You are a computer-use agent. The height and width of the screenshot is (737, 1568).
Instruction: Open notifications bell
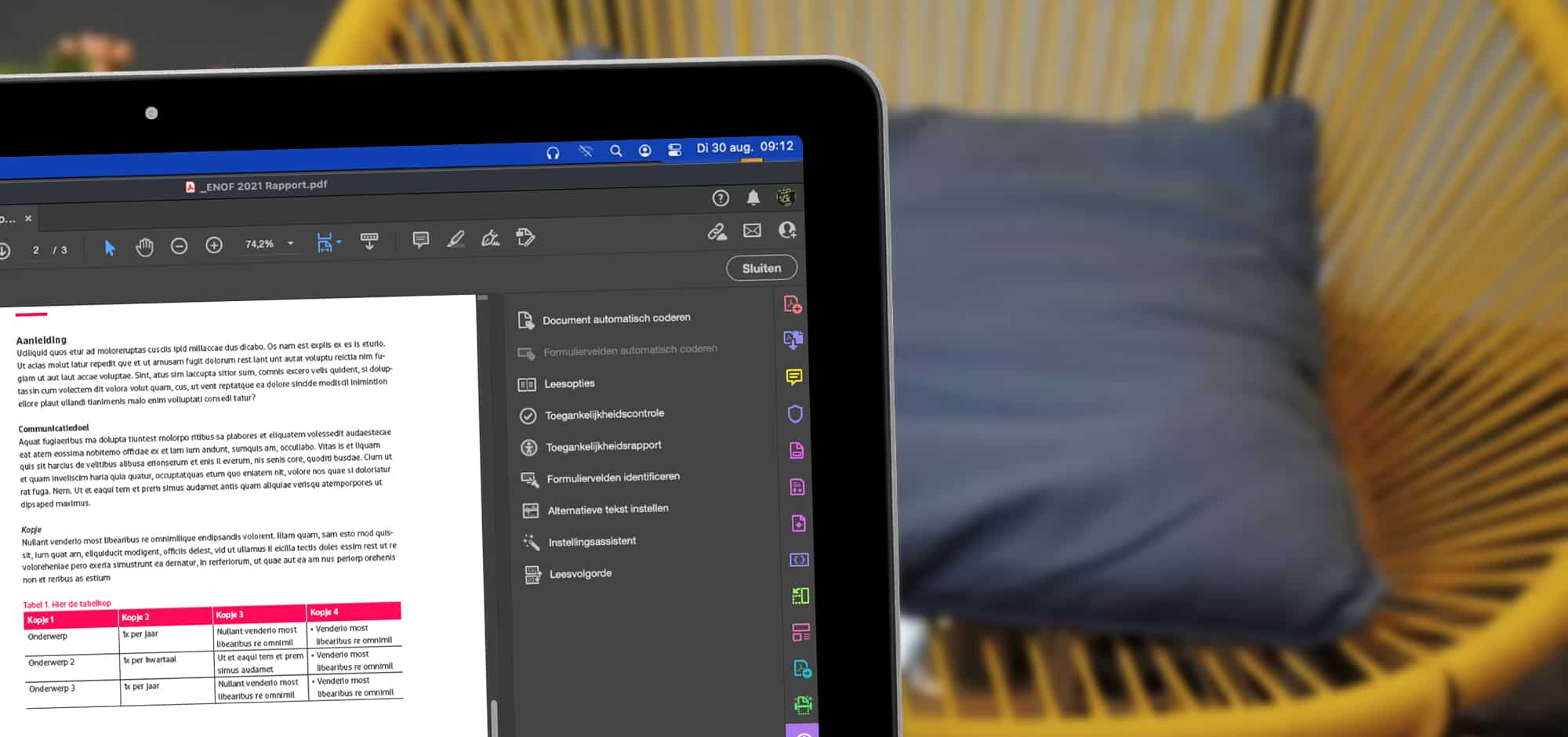click(x=753, y=198)
